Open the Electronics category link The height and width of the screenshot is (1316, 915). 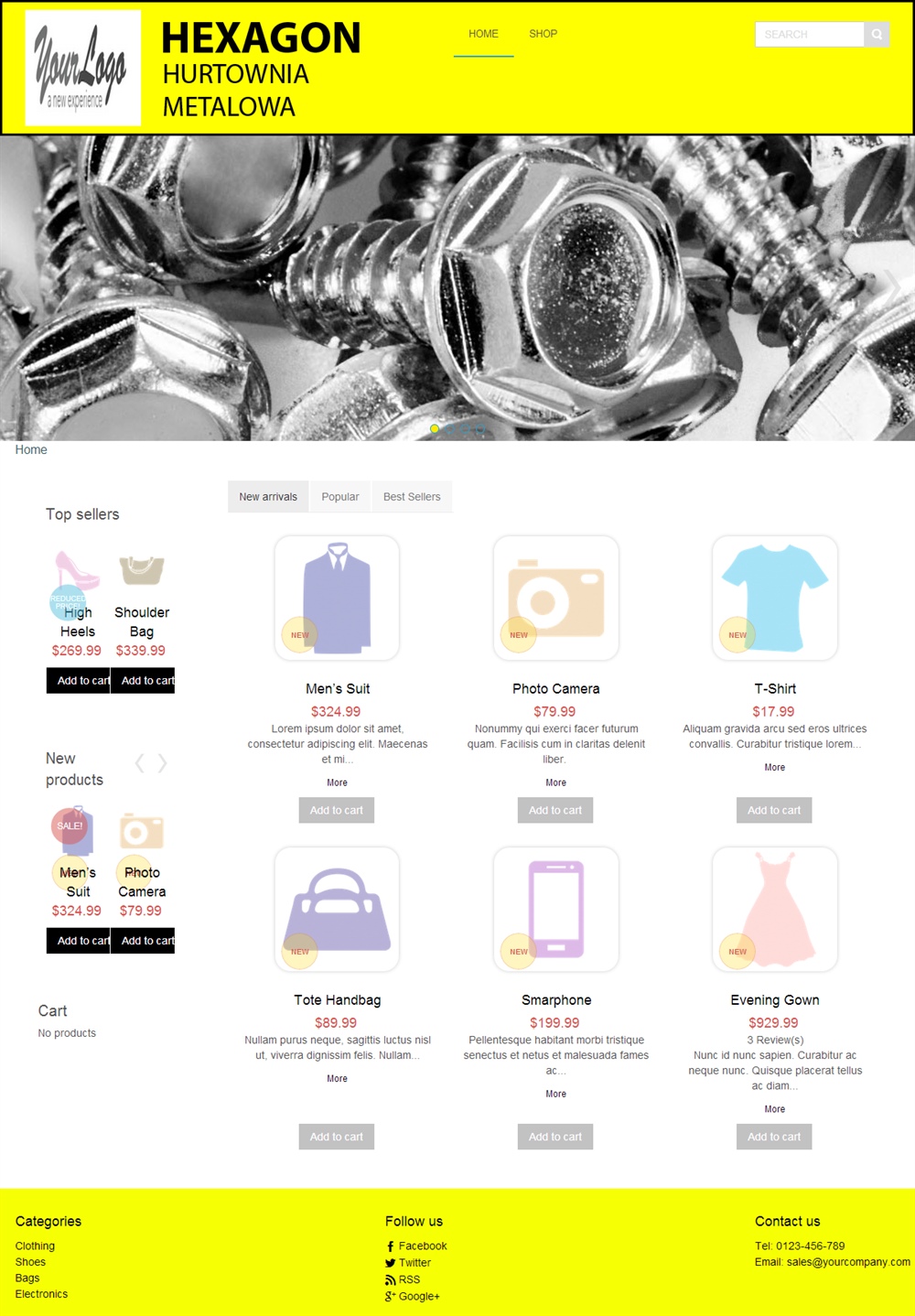(41, 1294)
